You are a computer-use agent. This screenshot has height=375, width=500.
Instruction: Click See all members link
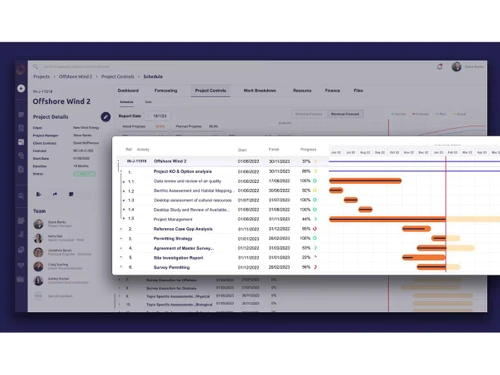coord(60,296)
